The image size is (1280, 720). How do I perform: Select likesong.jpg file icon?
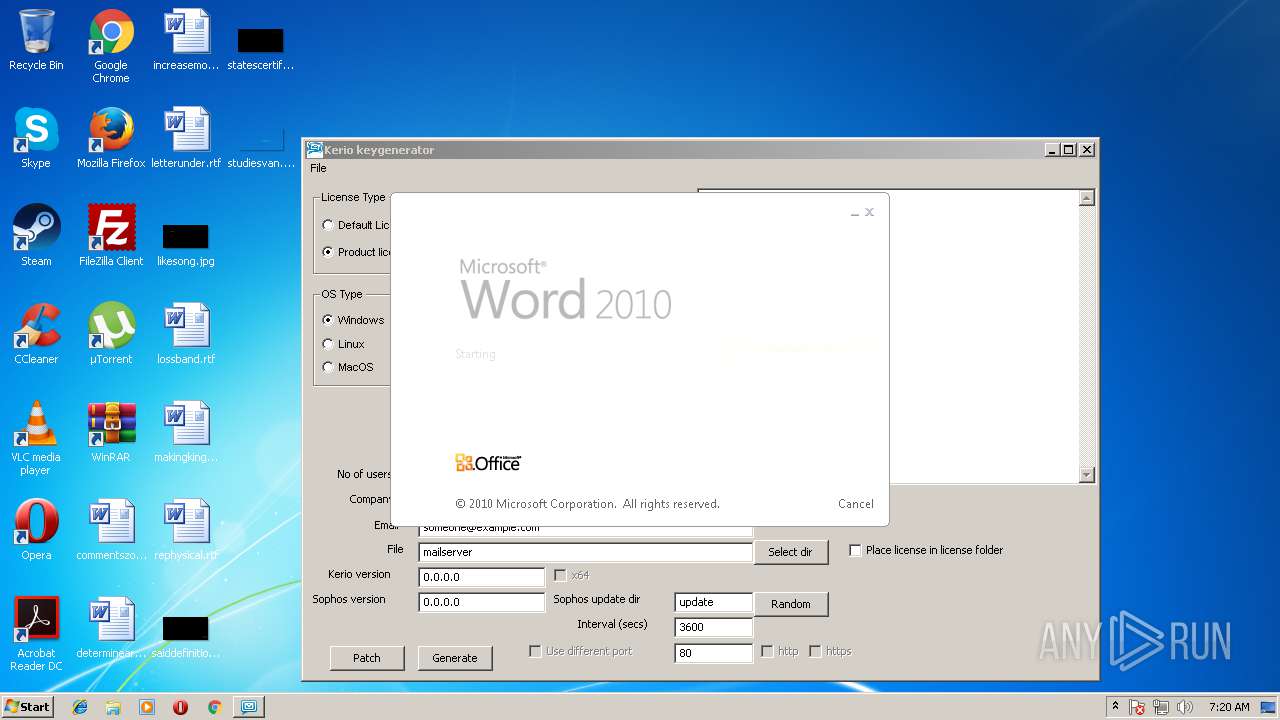tap(186, 245)
